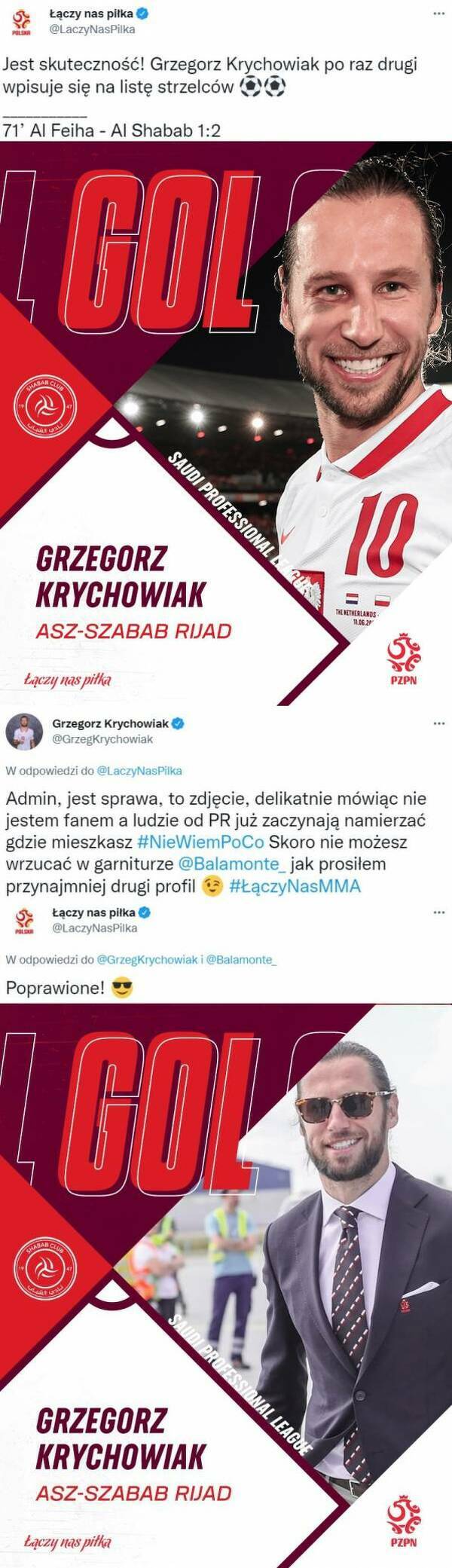452x1568 pixels.
Task: Click Łączy nas piłka avatar in first tweet
Action: tap(23, 22)
